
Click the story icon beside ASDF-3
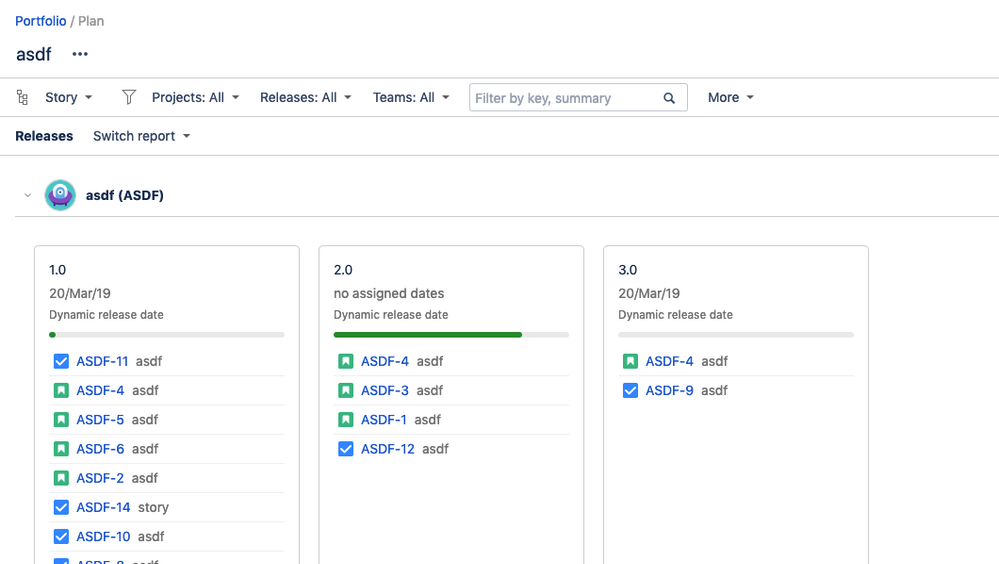pyautogui.click(x=345, y=391)
